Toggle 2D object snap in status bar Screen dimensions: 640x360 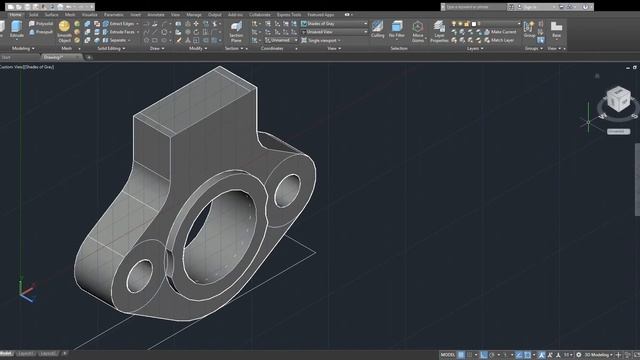coord(527,355)
